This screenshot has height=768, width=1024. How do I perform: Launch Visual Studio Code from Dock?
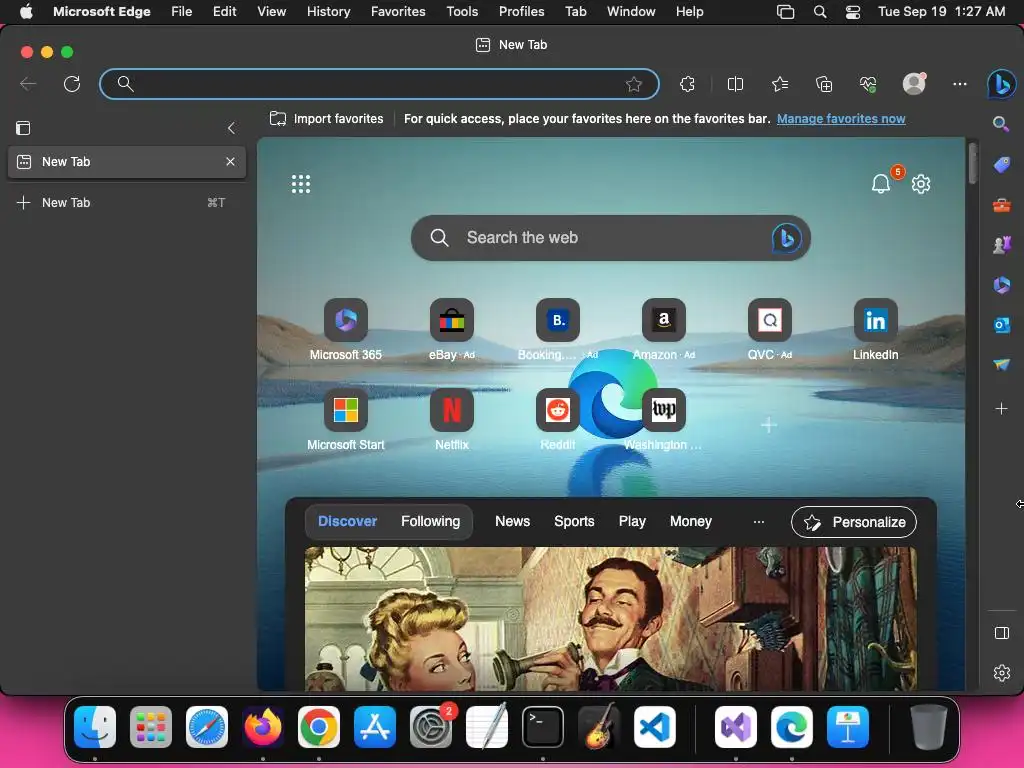pyautogui.click(x=655, y=727)
